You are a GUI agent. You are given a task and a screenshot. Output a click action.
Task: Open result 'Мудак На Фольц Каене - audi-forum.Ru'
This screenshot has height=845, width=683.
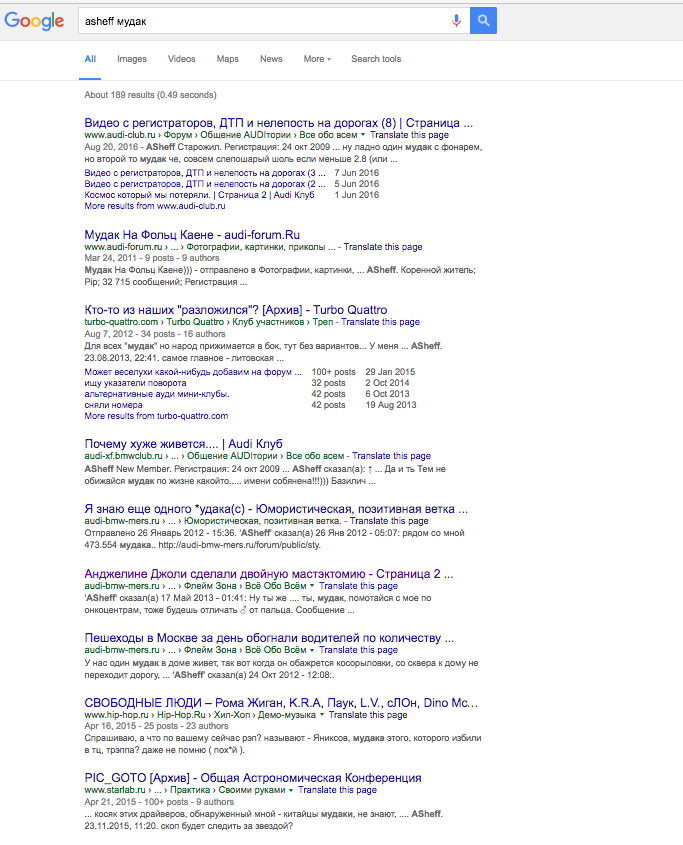192,235
